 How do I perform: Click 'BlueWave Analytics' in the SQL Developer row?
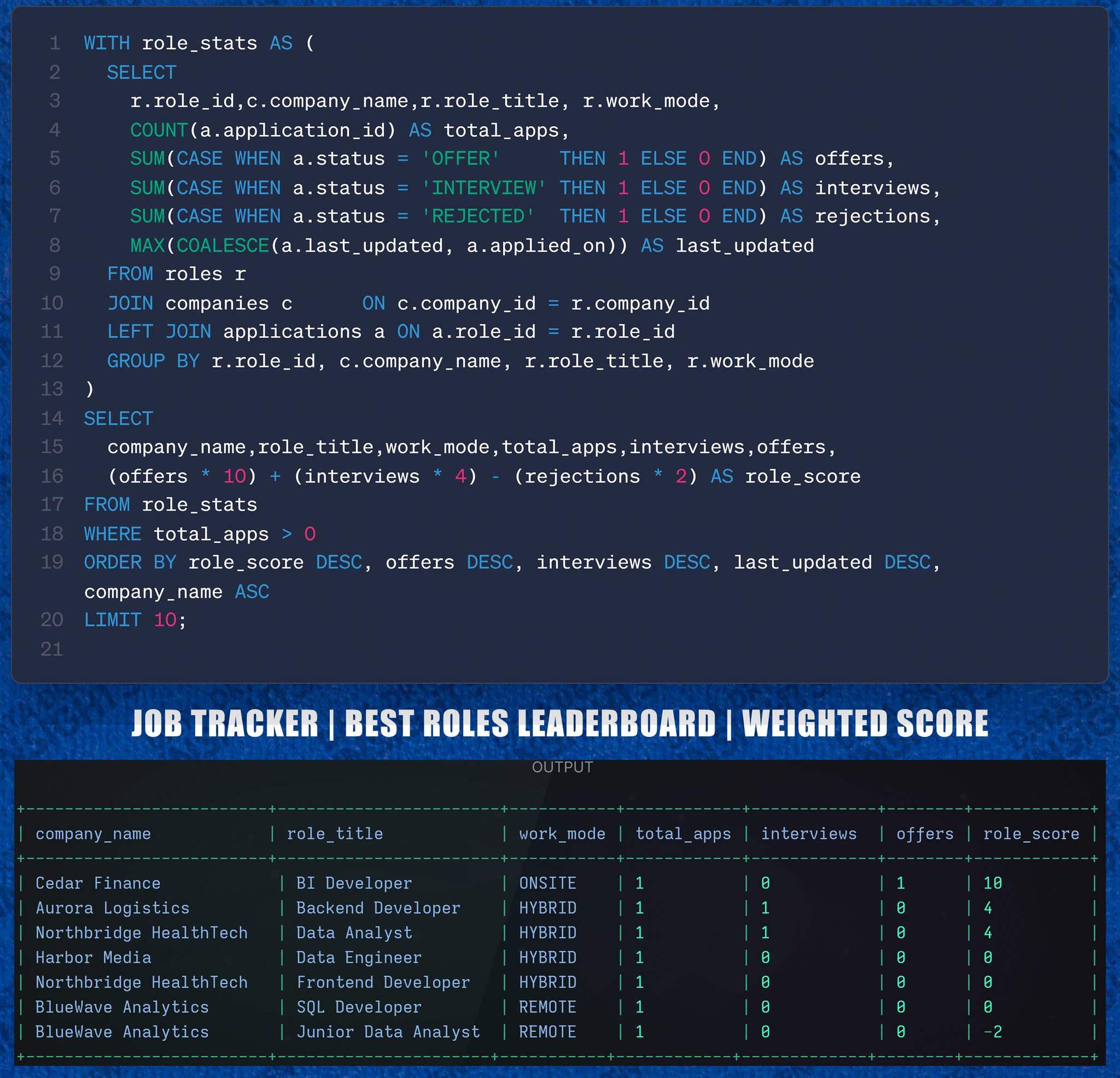pyautogui.click(x=122, y=1007)
